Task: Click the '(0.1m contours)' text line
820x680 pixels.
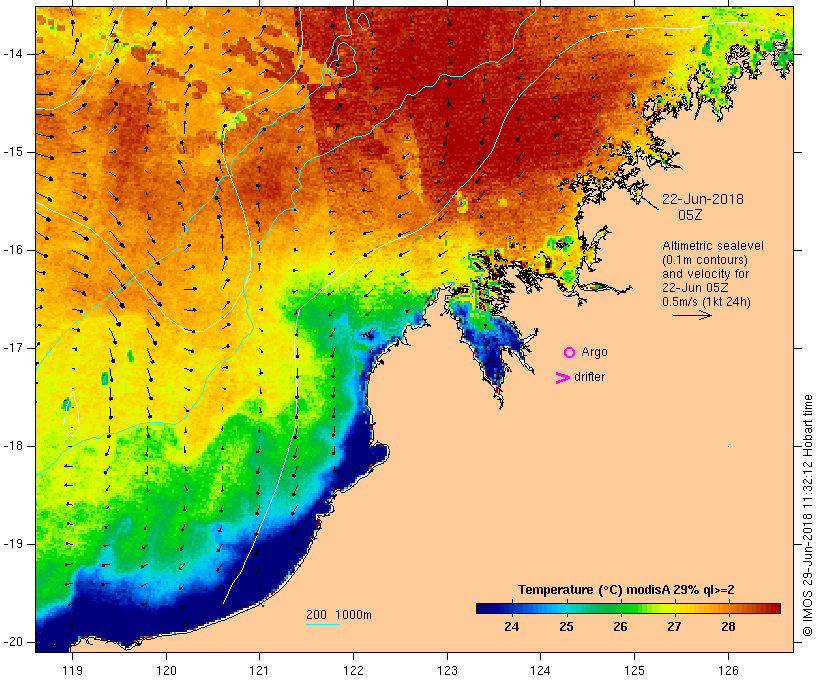Action: [705, 260]
